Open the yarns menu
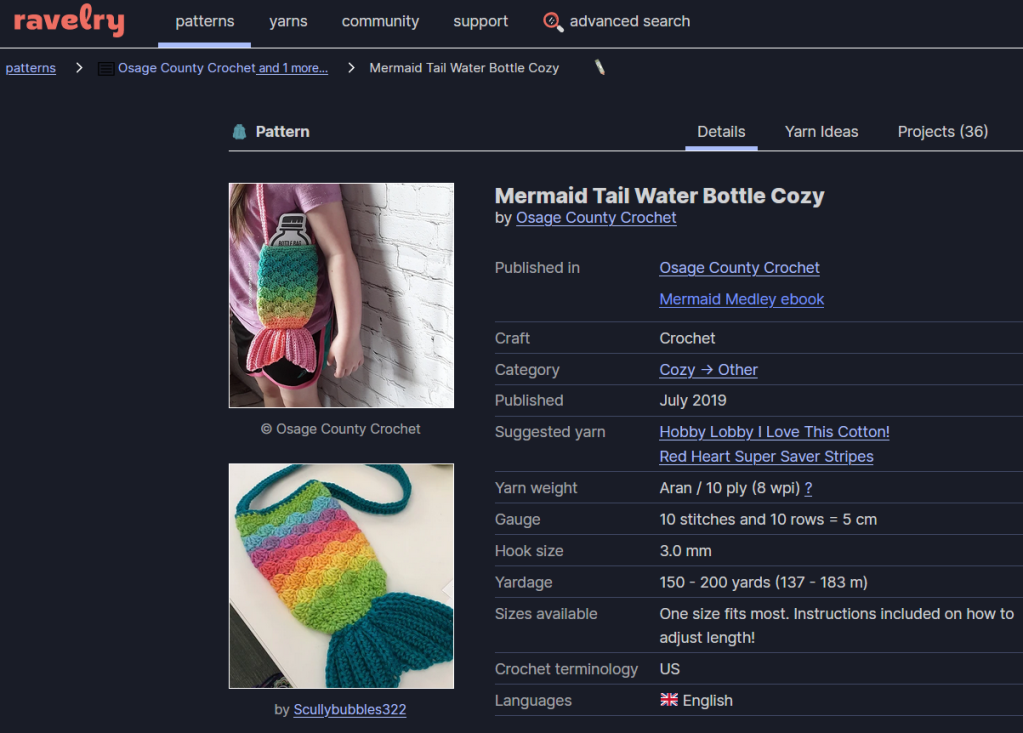This screenshot has height=733, width=1023. (x=288, y=21)
